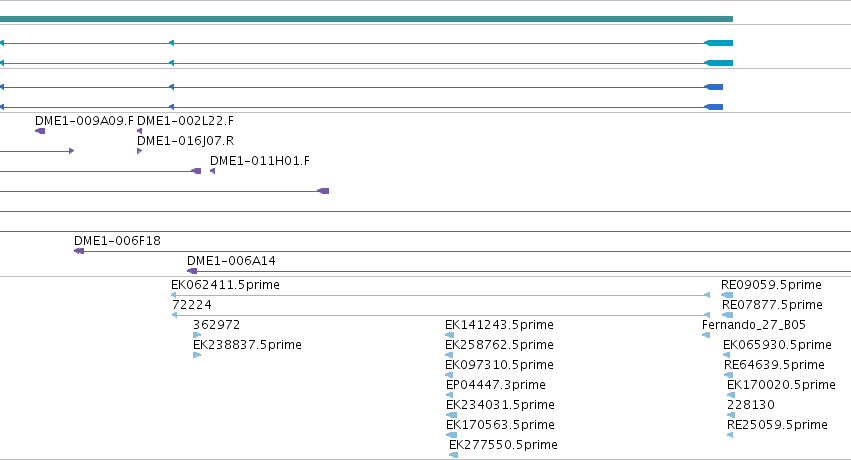
Task: Select the EP04447.3prime label
Action: click(x=496, y=385)
